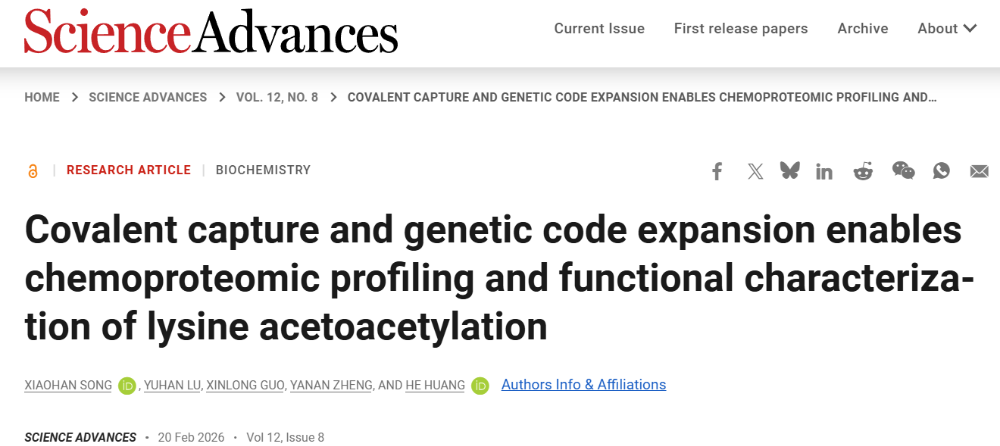Open the Current Issue menu item

click(599, 28)
